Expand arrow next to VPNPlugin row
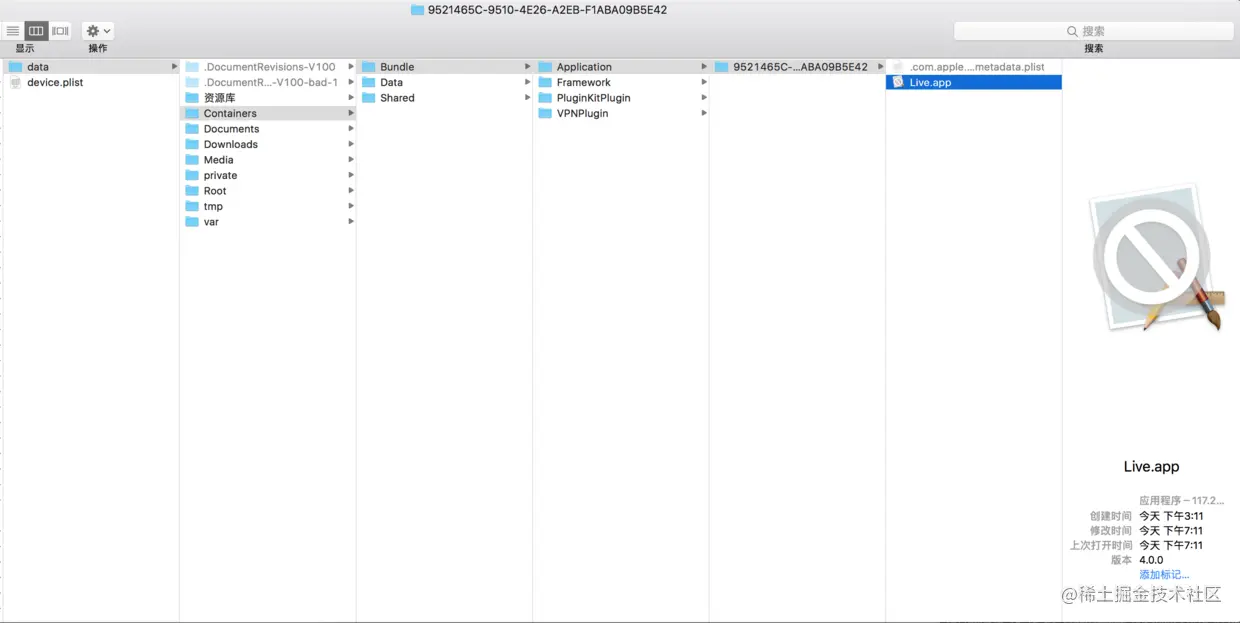 coord(704,113)
